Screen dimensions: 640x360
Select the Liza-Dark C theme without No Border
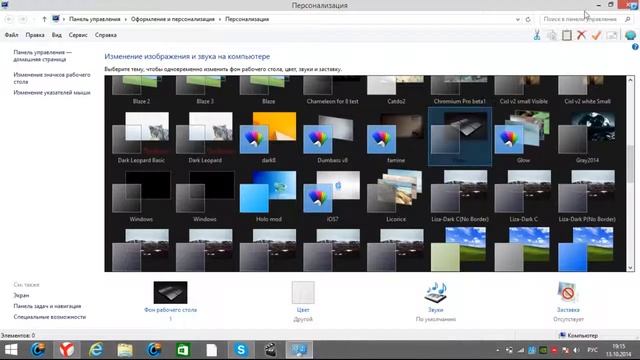click(523, 196)
